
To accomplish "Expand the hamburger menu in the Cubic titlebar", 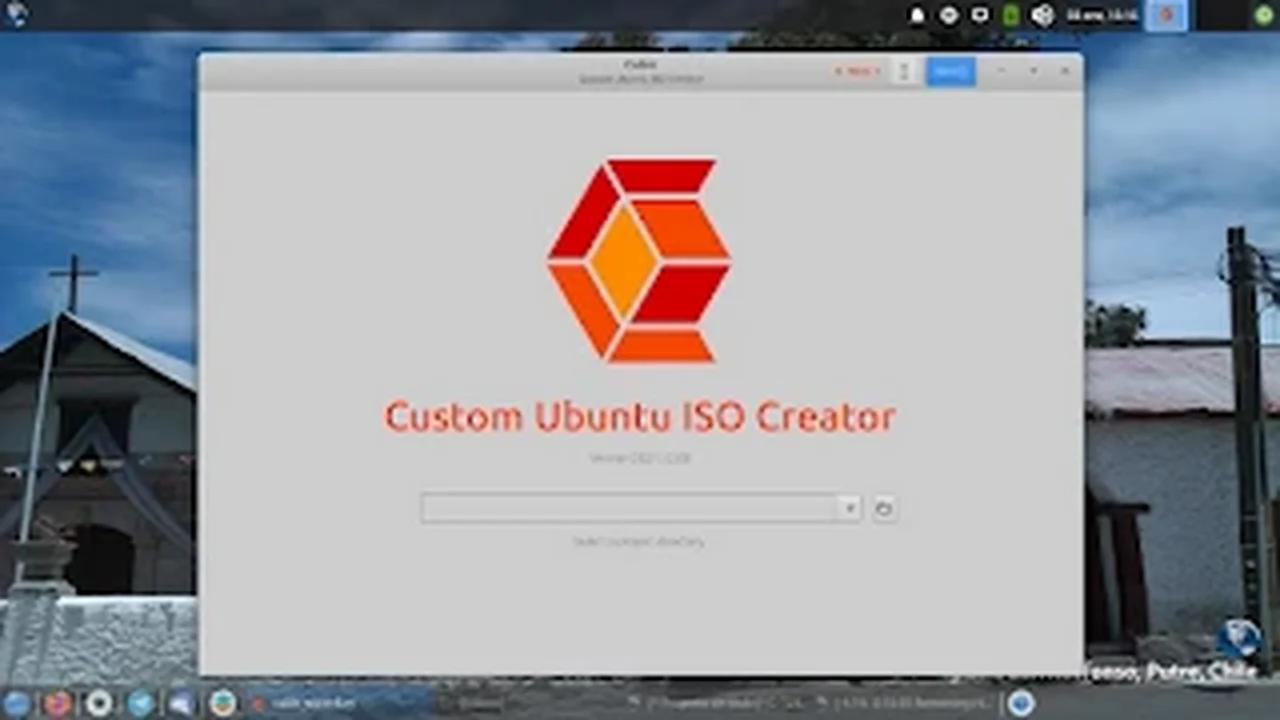I will [903, 71].
